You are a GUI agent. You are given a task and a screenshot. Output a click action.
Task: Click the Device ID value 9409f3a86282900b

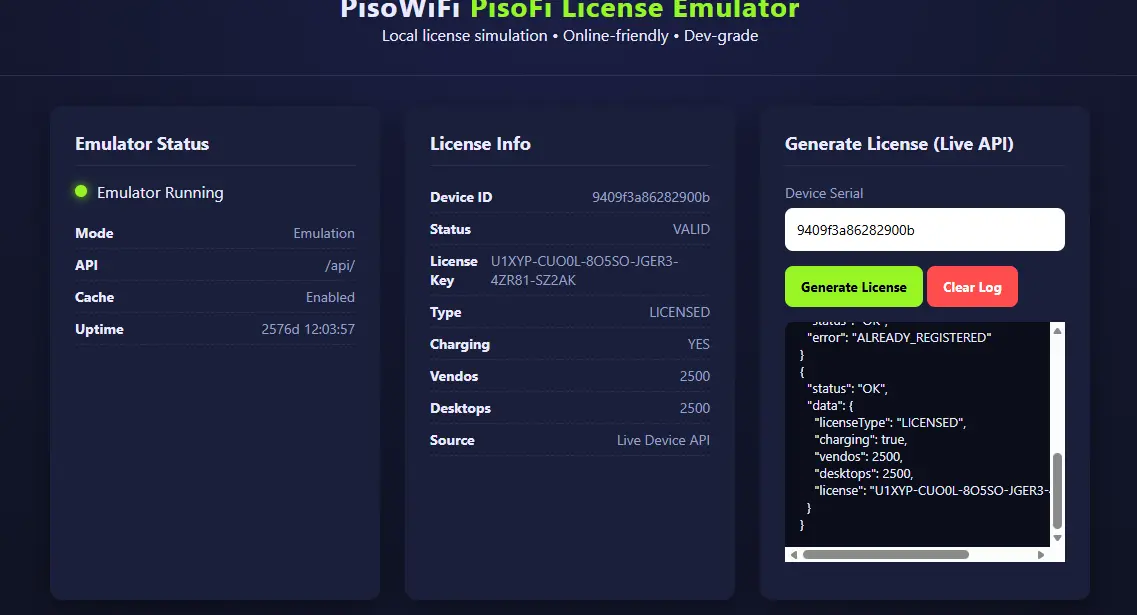[x=650, y=197]
